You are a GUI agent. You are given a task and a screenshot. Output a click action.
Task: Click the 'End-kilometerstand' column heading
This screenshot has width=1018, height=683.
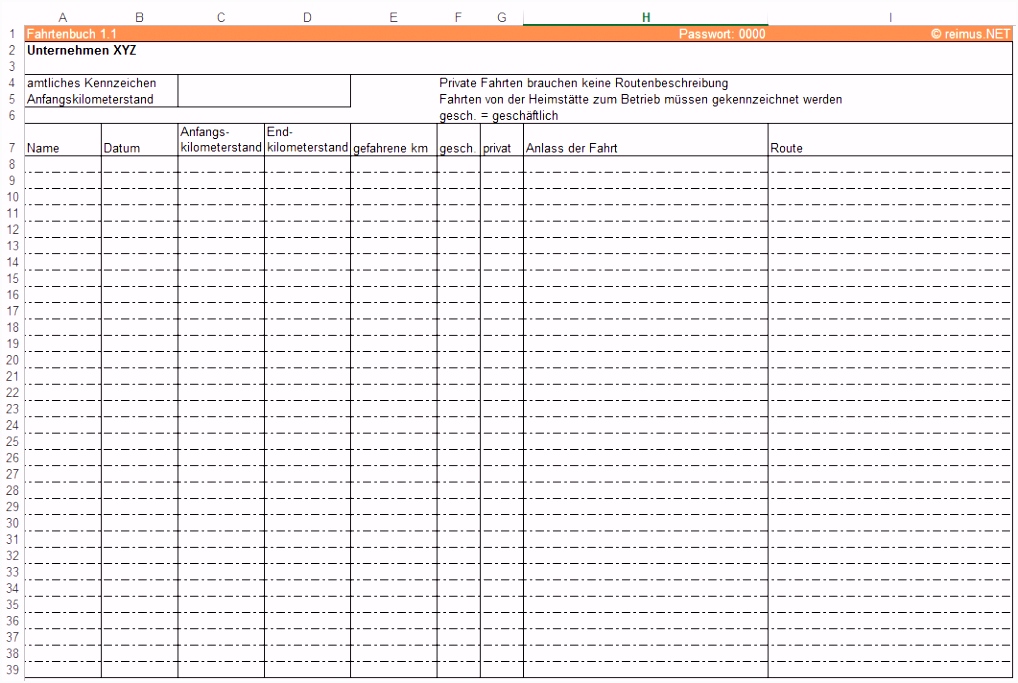point(307,140)
